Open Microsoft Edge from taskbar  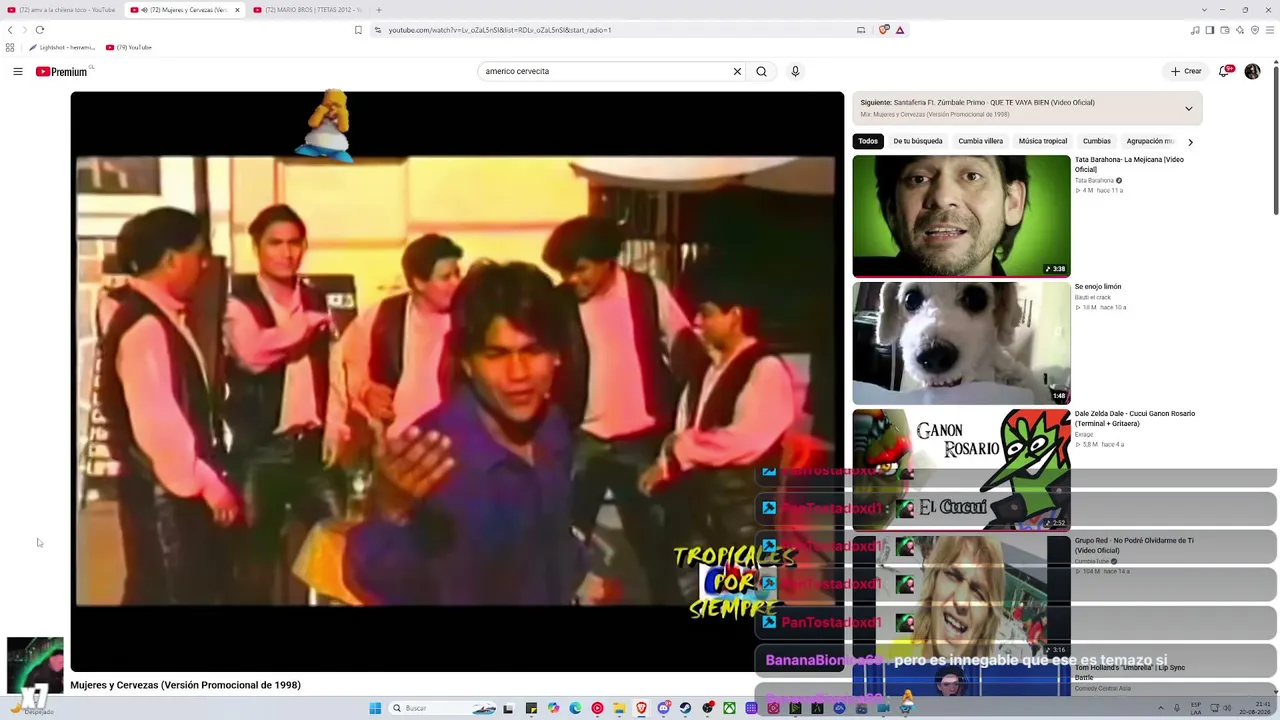[575, 708]
